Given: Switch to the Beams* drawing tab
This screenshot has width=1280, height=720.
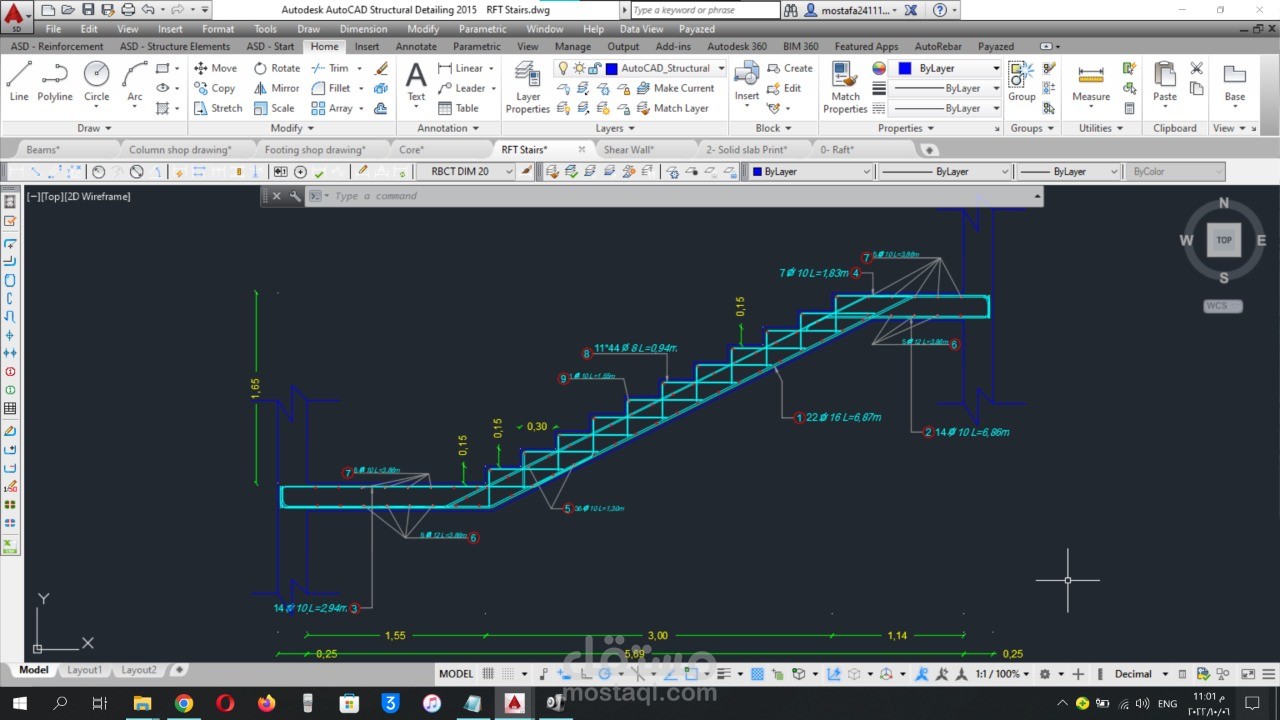Looking at the screenshot, I should point(43,150).
